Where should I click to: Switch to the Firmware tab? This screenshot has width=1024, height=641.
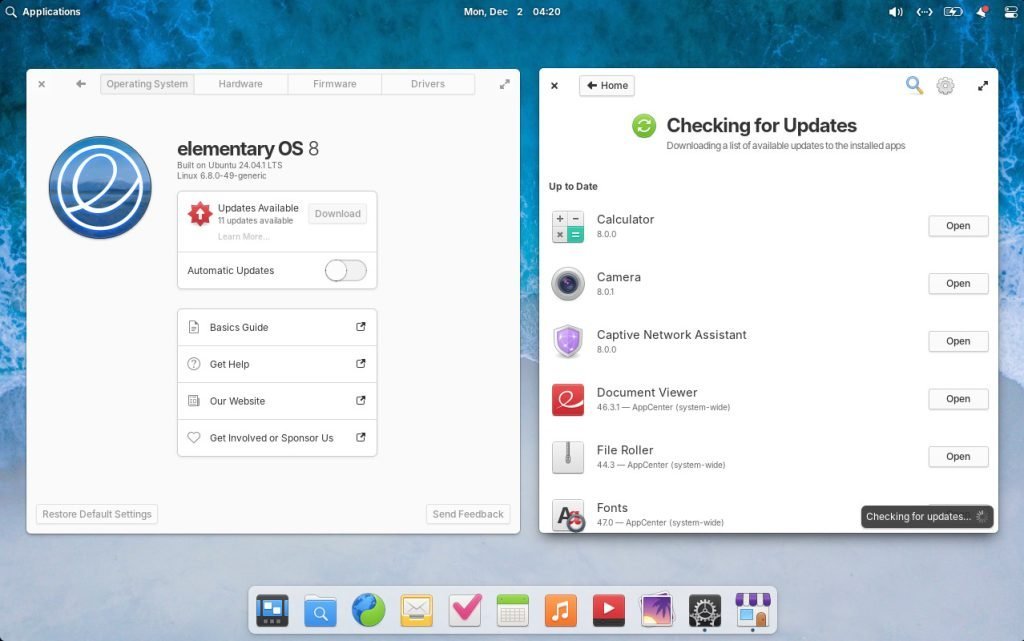pyautogui.click(x=334, y=84)
